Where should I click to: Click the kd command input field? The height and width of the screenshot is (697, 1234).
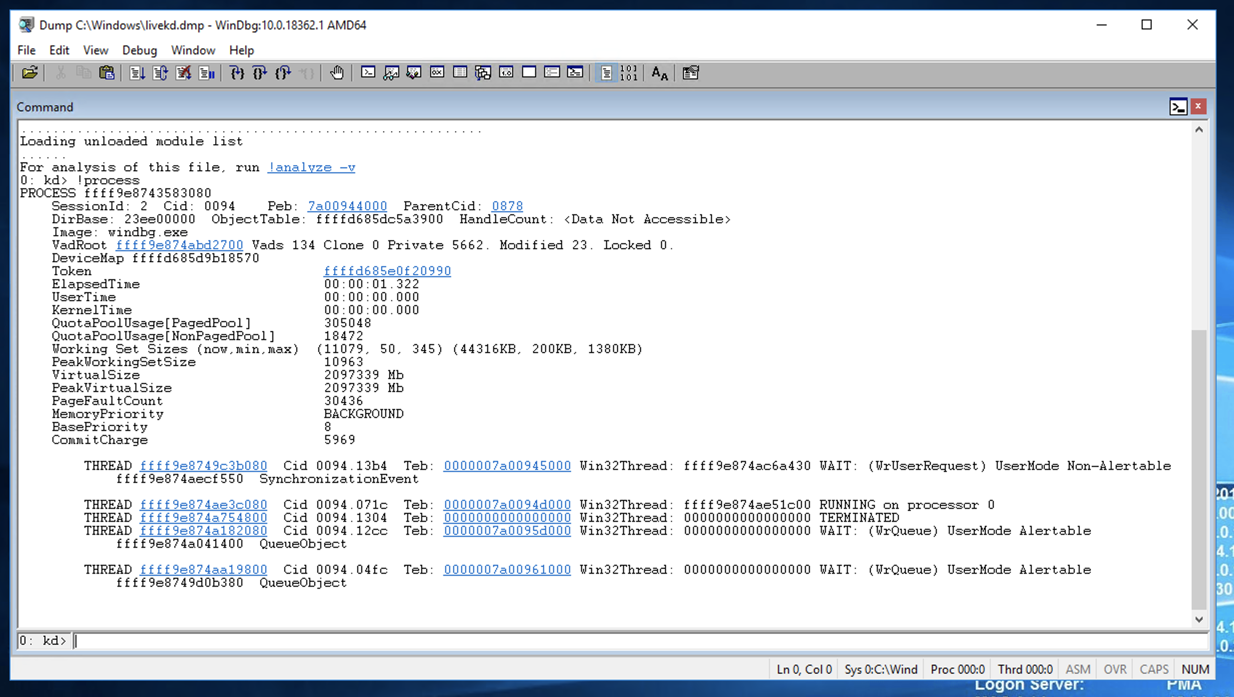pyautogui.click(x=640, y=641)
